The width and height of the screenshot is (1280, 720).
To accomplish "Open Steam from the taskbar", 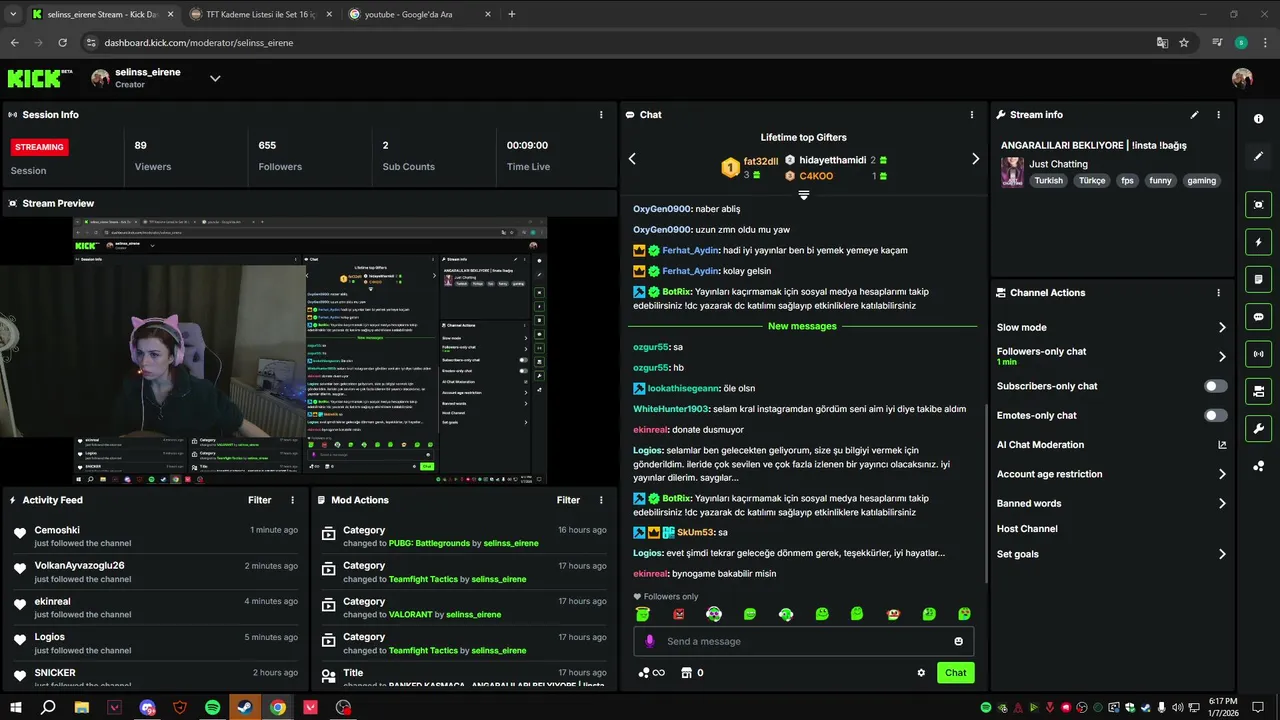I will [245, 707].
